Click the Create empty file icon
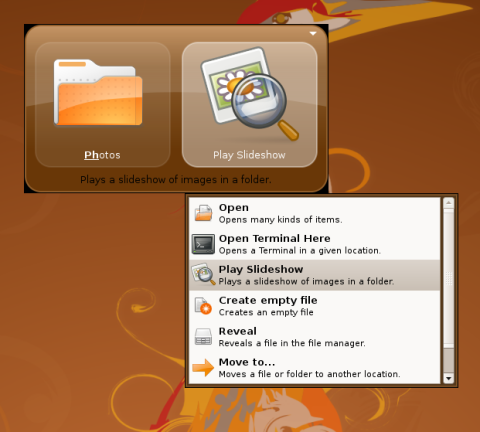 tap(203, 306)
